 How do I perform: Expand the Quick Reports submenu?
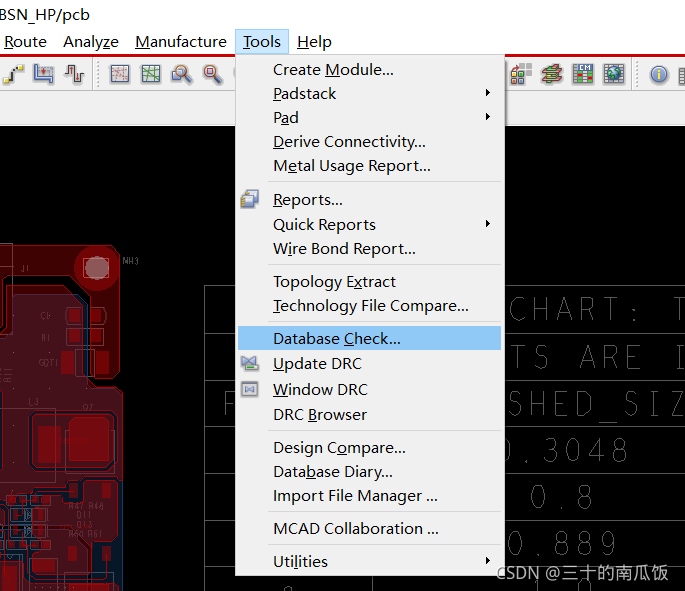pos(370,225)
